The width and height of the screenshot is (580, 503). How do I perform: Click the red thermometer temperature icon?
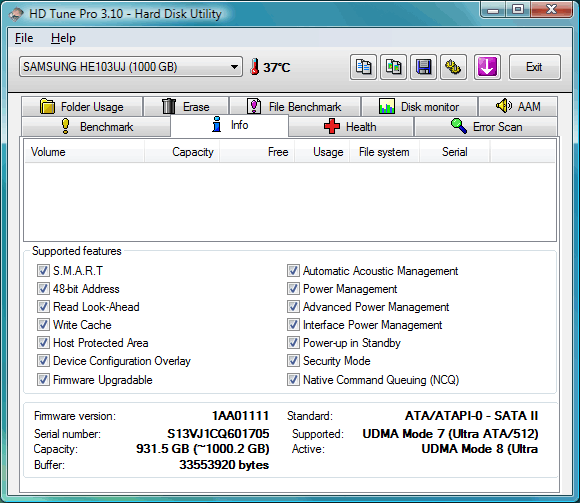point(254,67)
